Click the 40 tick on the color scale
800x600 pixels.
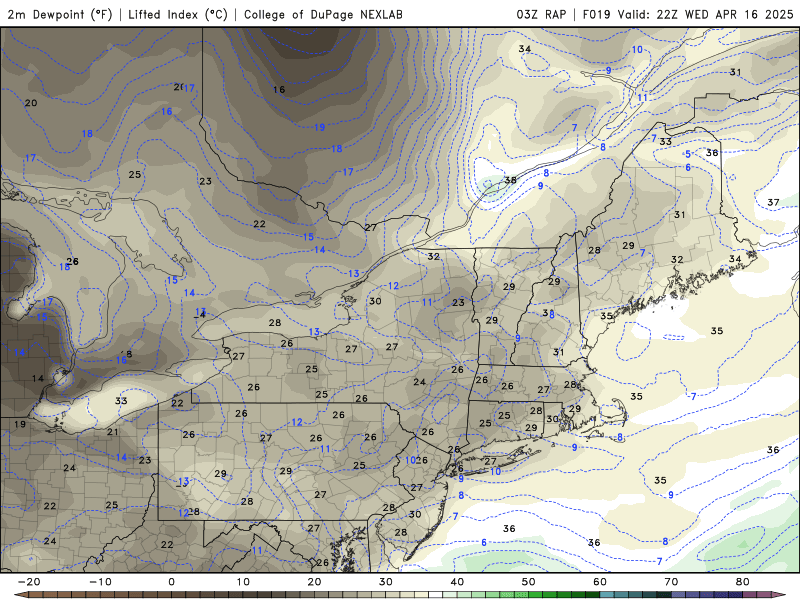click(x=457, y=582)
